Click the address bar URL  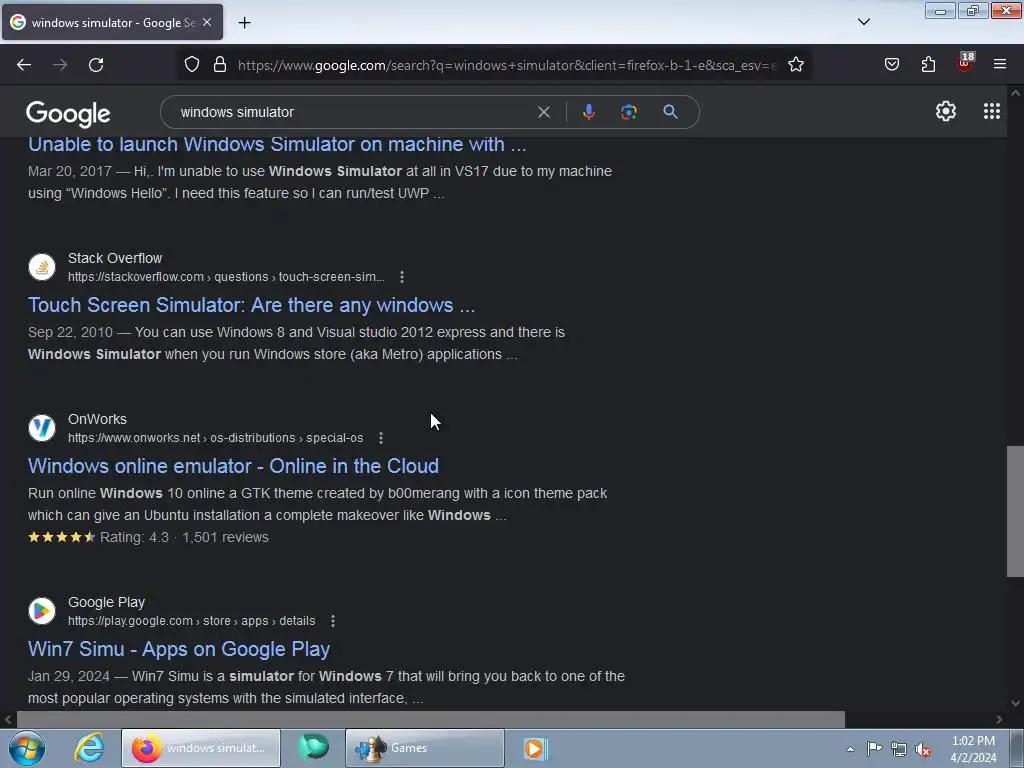tap(507, 65)
